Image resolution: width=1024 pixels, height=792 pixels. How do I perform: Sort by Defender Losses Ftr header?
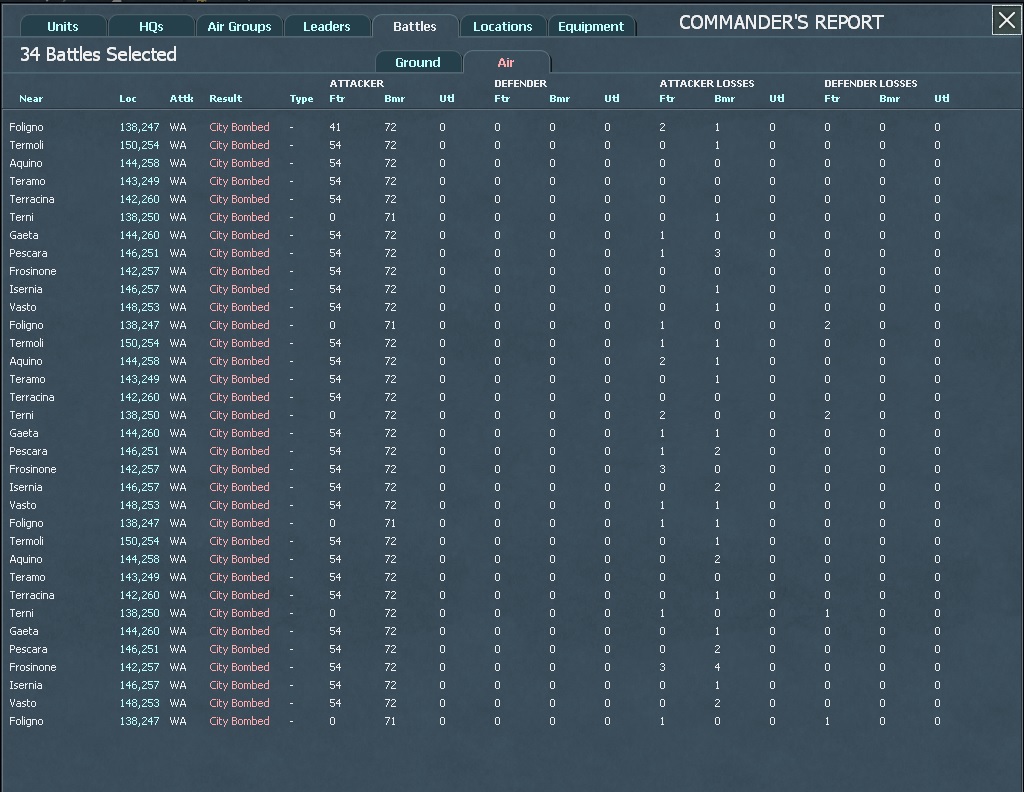click(831, 99)
